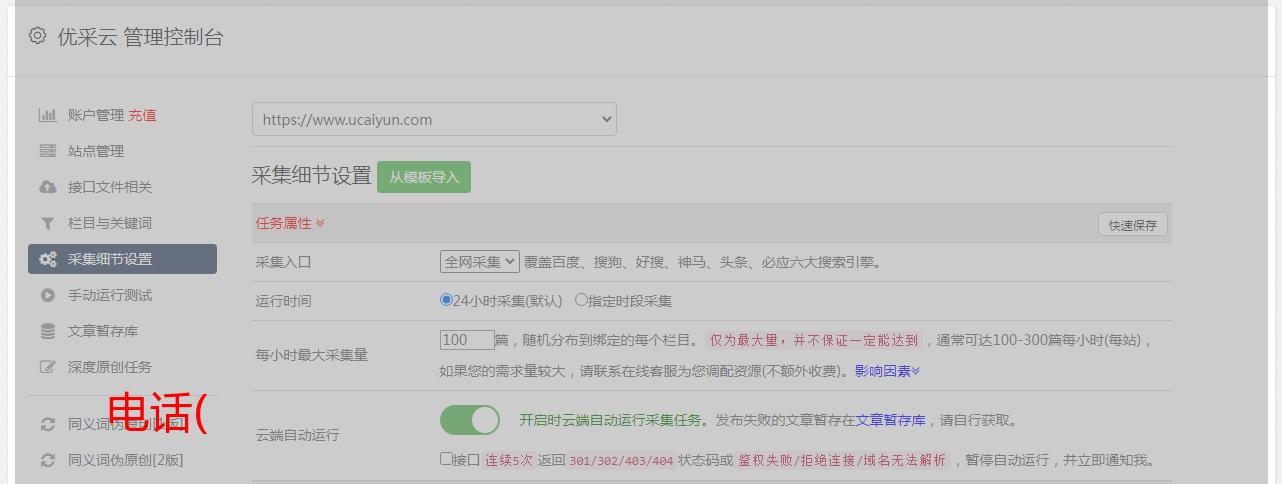
Task: Click the 每小时最大采集量 label
Action: (x=312, y=355)
